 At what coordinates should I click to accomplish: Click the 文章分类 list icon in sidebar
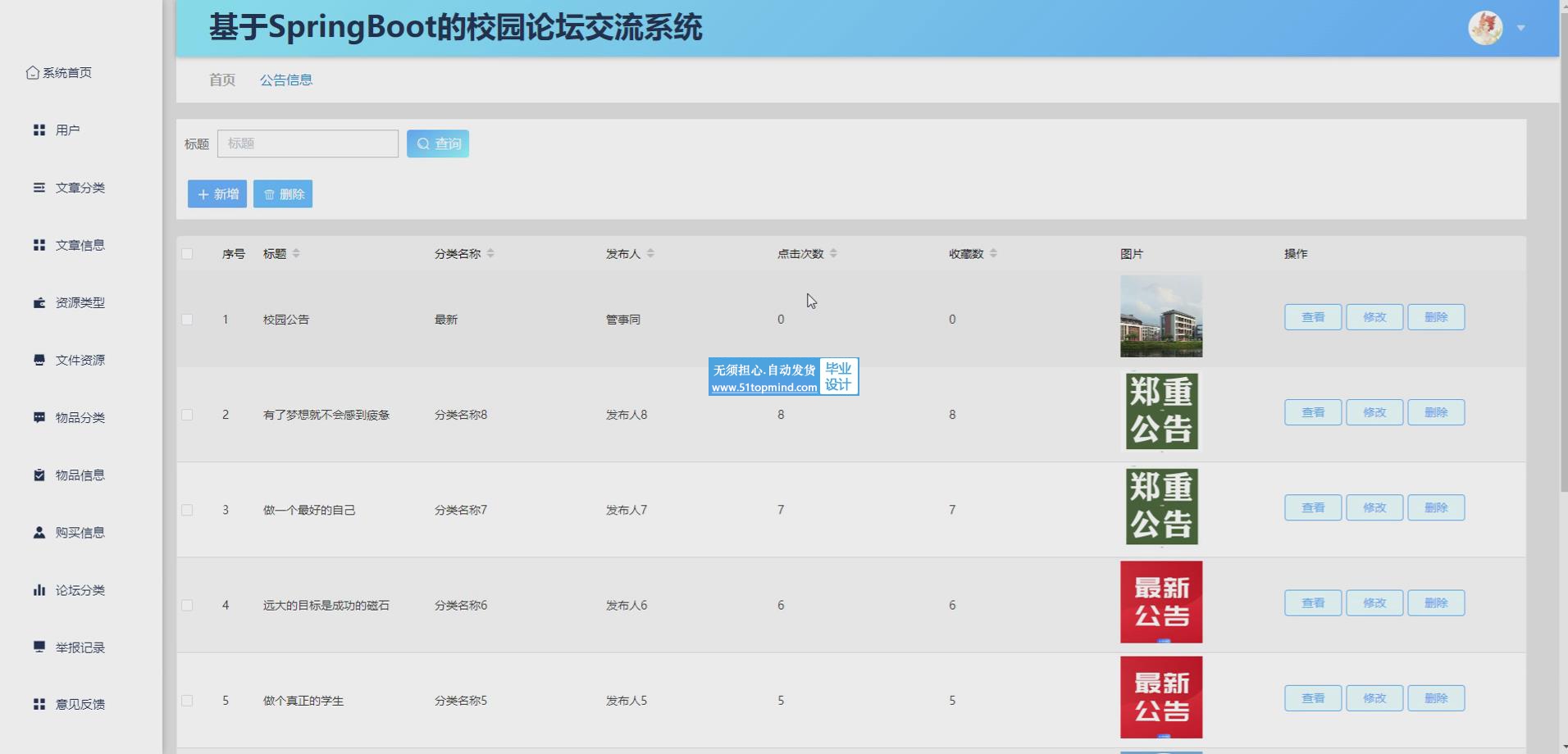39,188
